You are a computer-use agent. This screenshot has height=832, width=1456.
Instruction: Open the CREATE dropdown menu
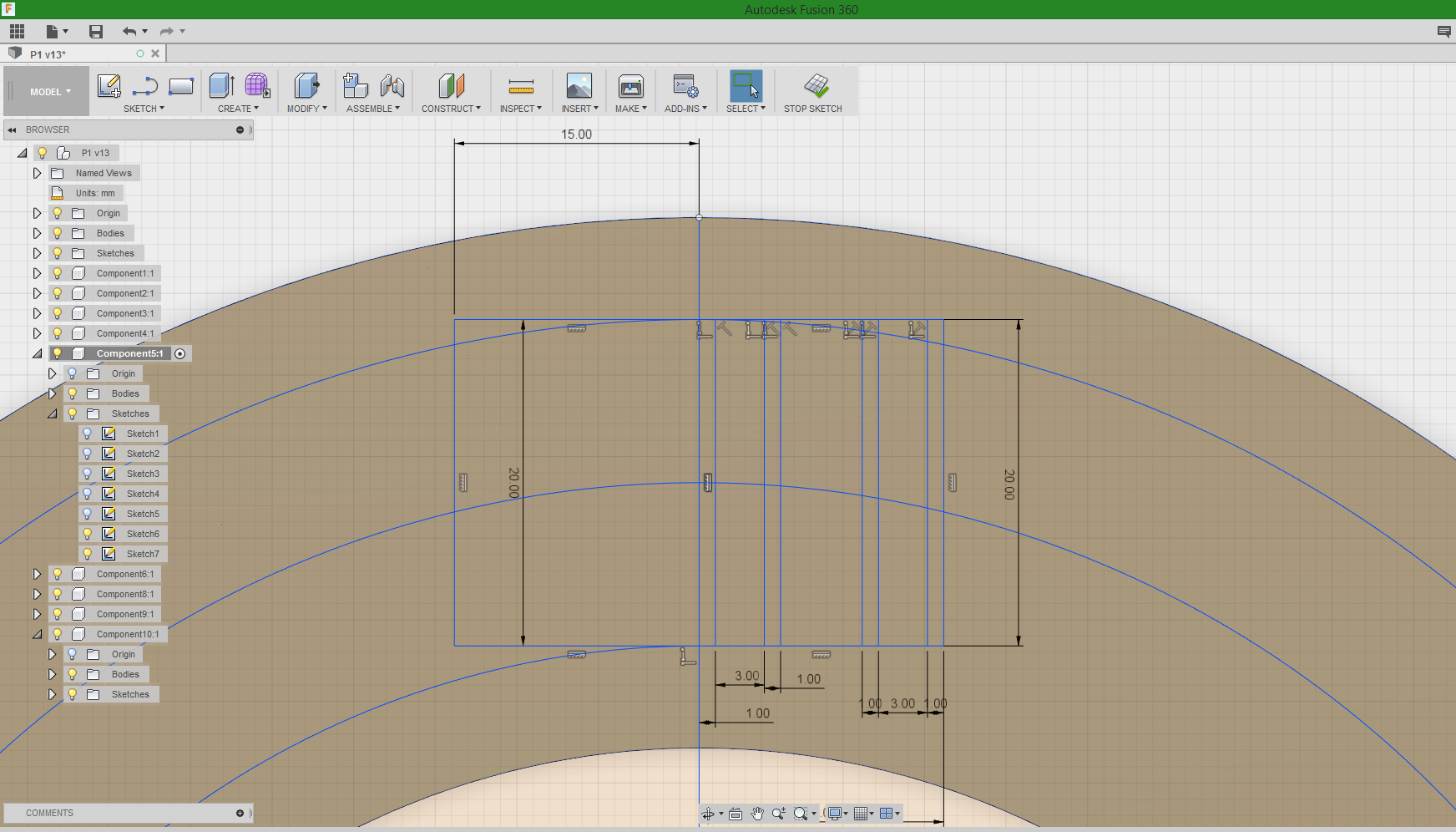click(x=239, y=109)
